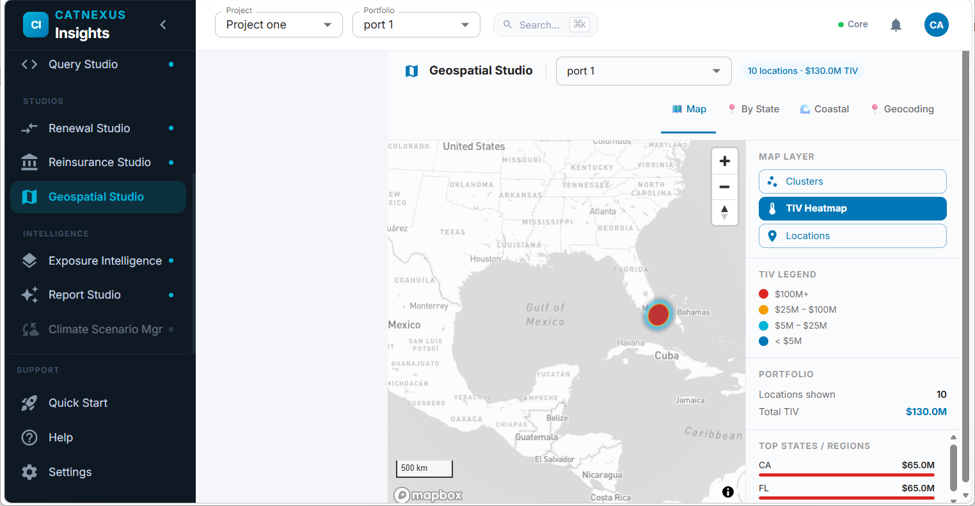975x506 pixels.
Task: Click the Mapbox logo on the map
Action: tap(428, 495)
